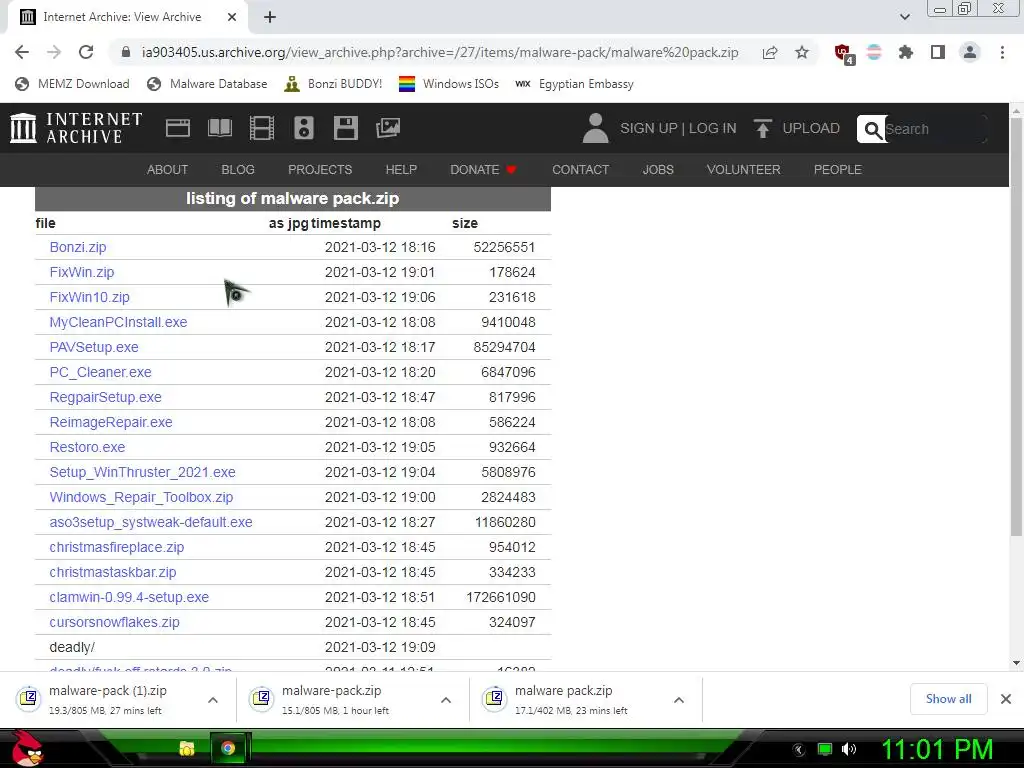Open the Software floppy disk icon

pos(345,127)
